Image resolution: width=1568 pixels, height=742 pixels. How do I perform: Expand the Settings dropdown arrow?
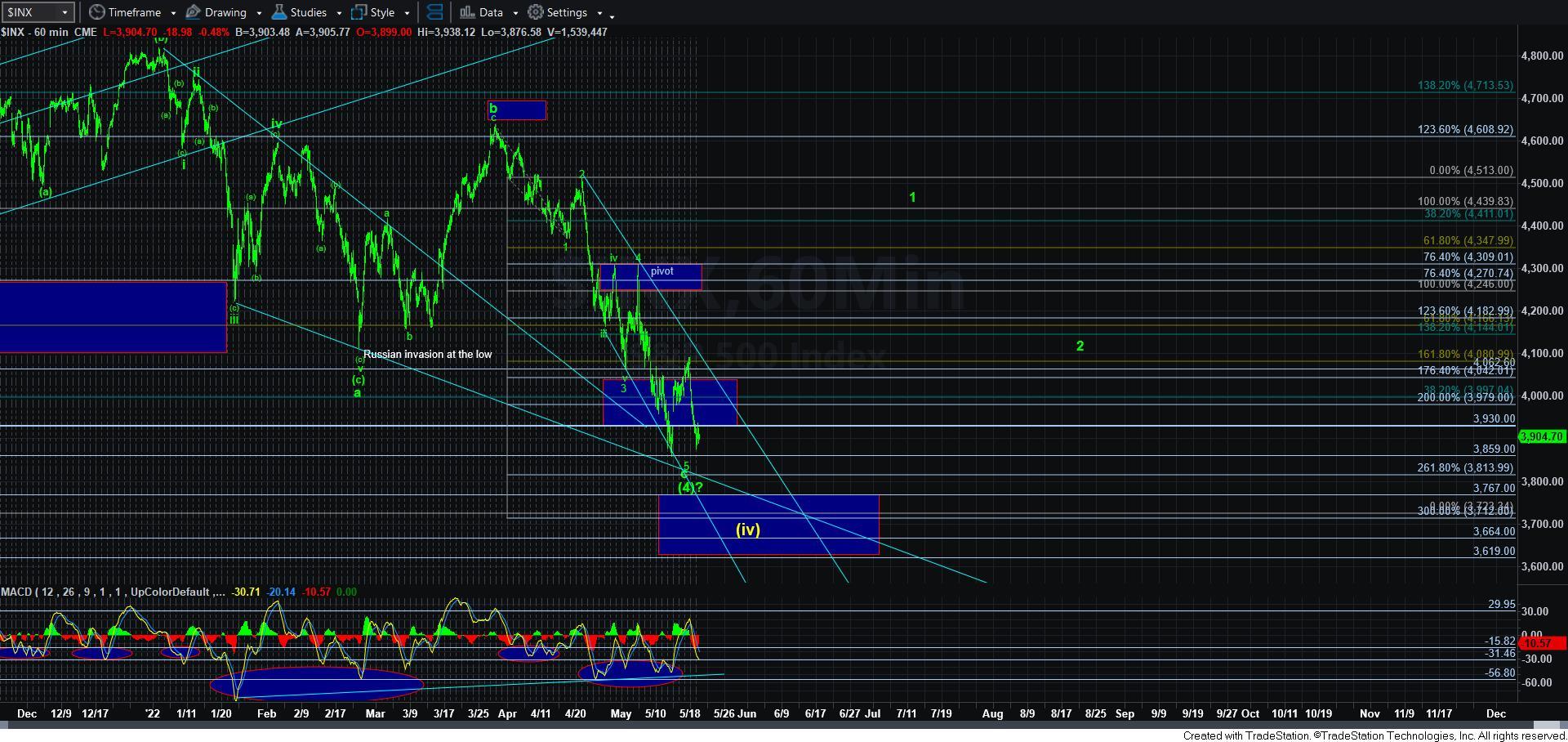click(599, 13)
